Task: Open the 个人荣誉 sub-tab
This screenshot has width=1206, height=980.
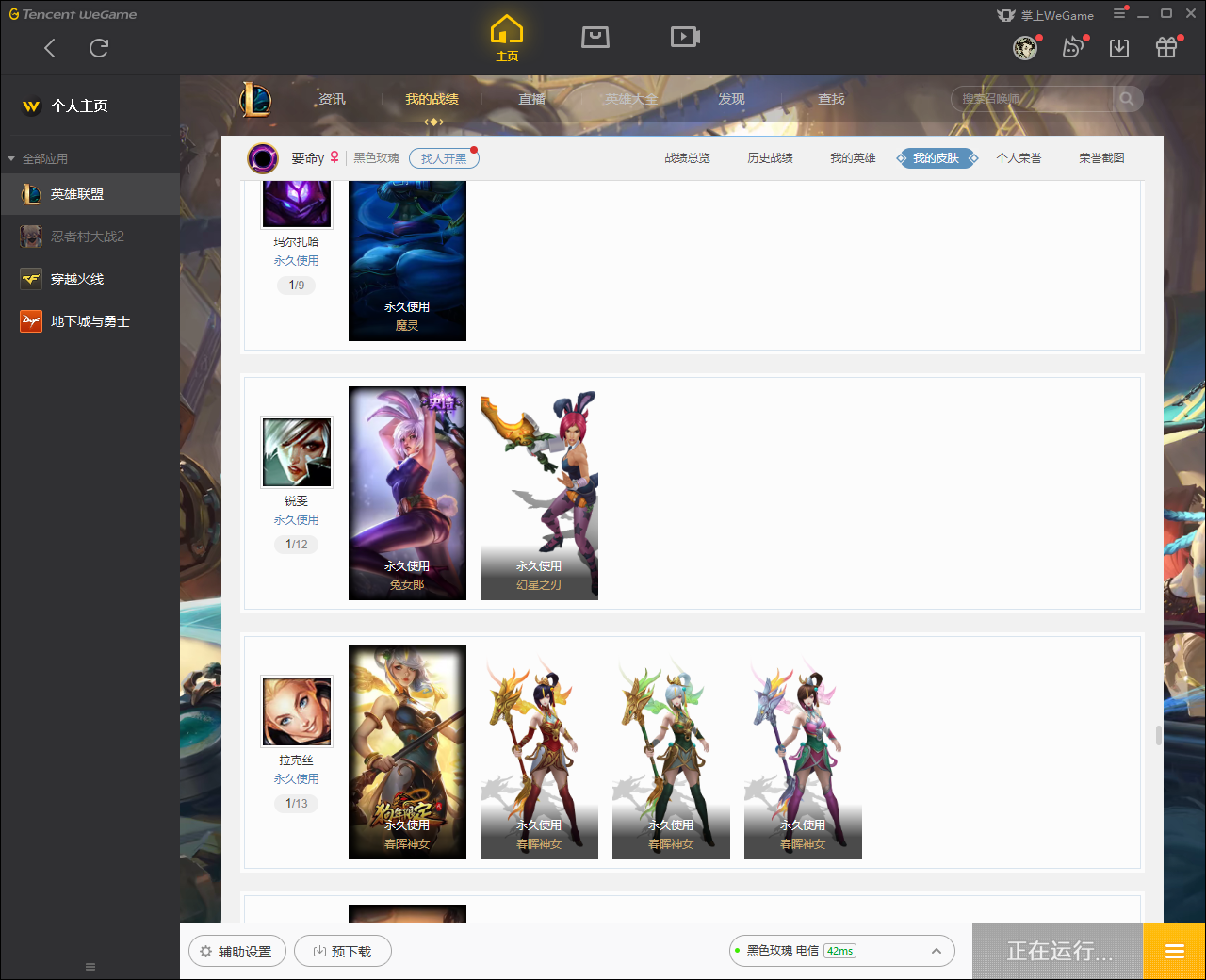Action: [x=1019, y=158]
